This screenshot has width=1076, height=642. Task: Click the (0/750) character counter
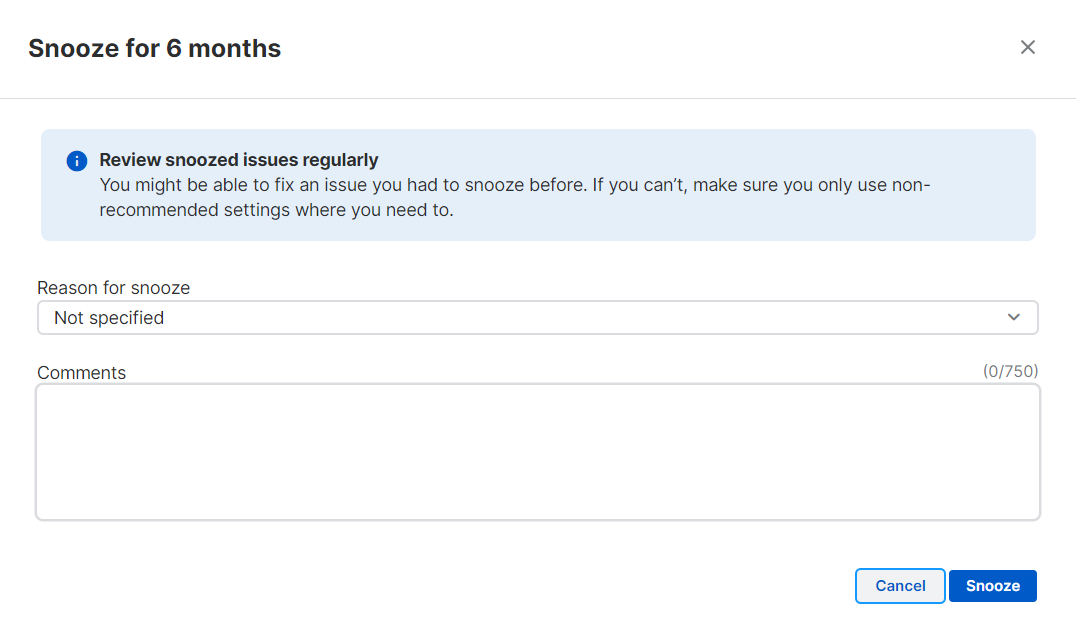pyautogui.click(x=1010, y=372)
